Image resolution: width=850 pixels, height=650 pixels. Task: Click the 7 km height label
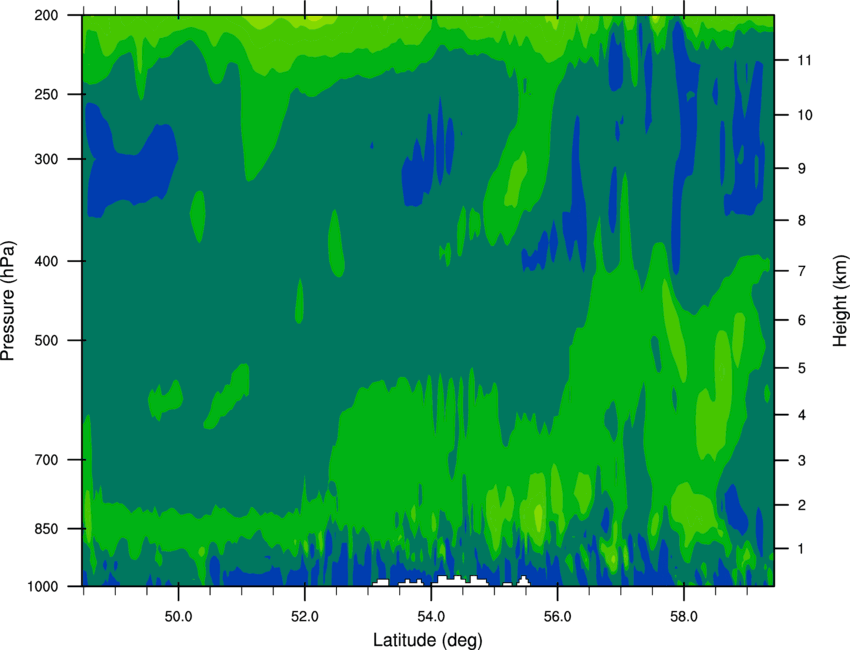(802, 271)
